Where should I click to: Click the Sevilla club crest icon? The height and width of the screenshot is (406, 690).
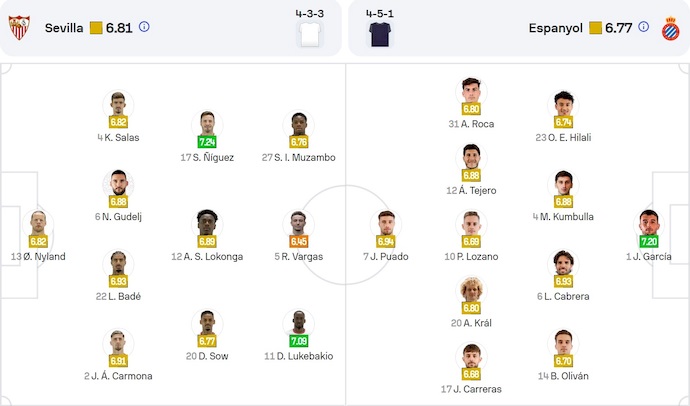20,28
